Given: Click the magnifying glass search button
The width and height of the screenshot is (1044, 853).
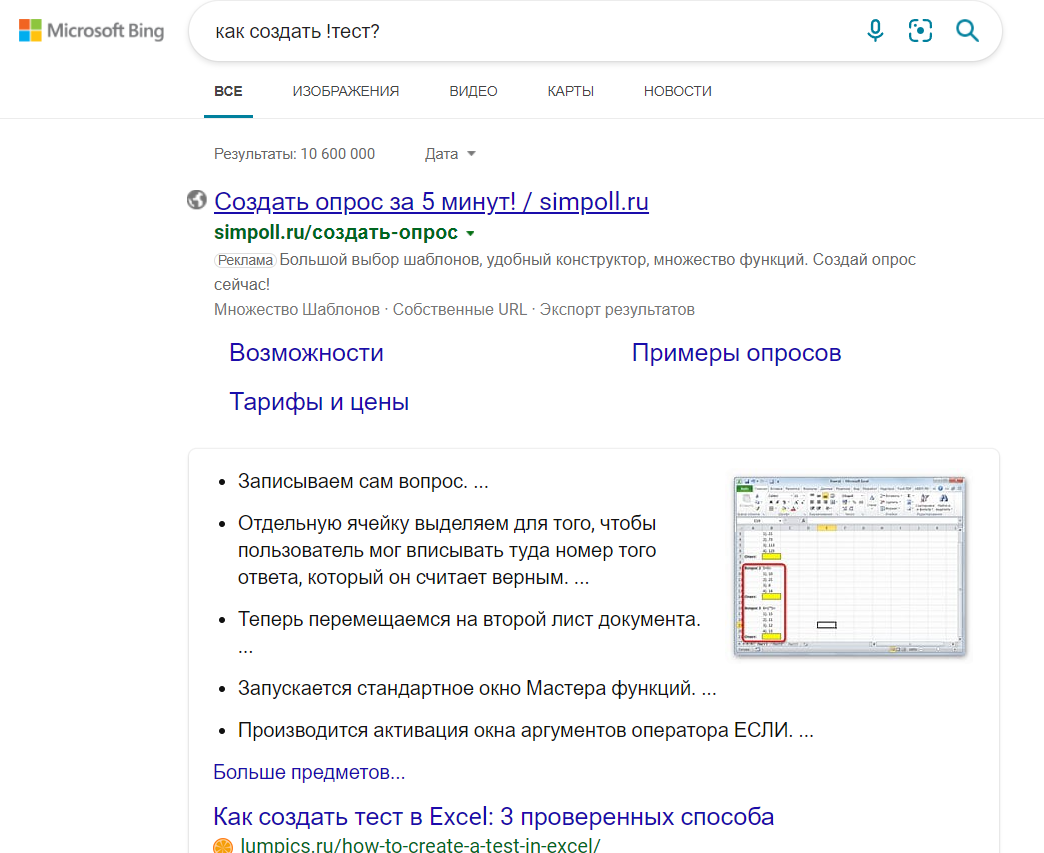Looking at the screenshot, I should (x=967, y=31).
